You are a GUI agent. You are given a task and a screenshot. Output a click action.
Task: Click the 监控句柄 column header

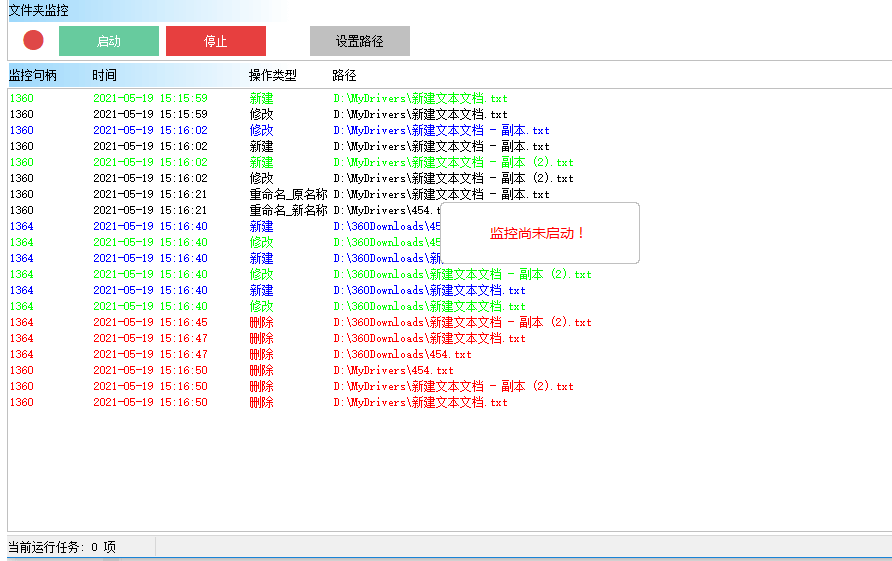tap(33, 75)
